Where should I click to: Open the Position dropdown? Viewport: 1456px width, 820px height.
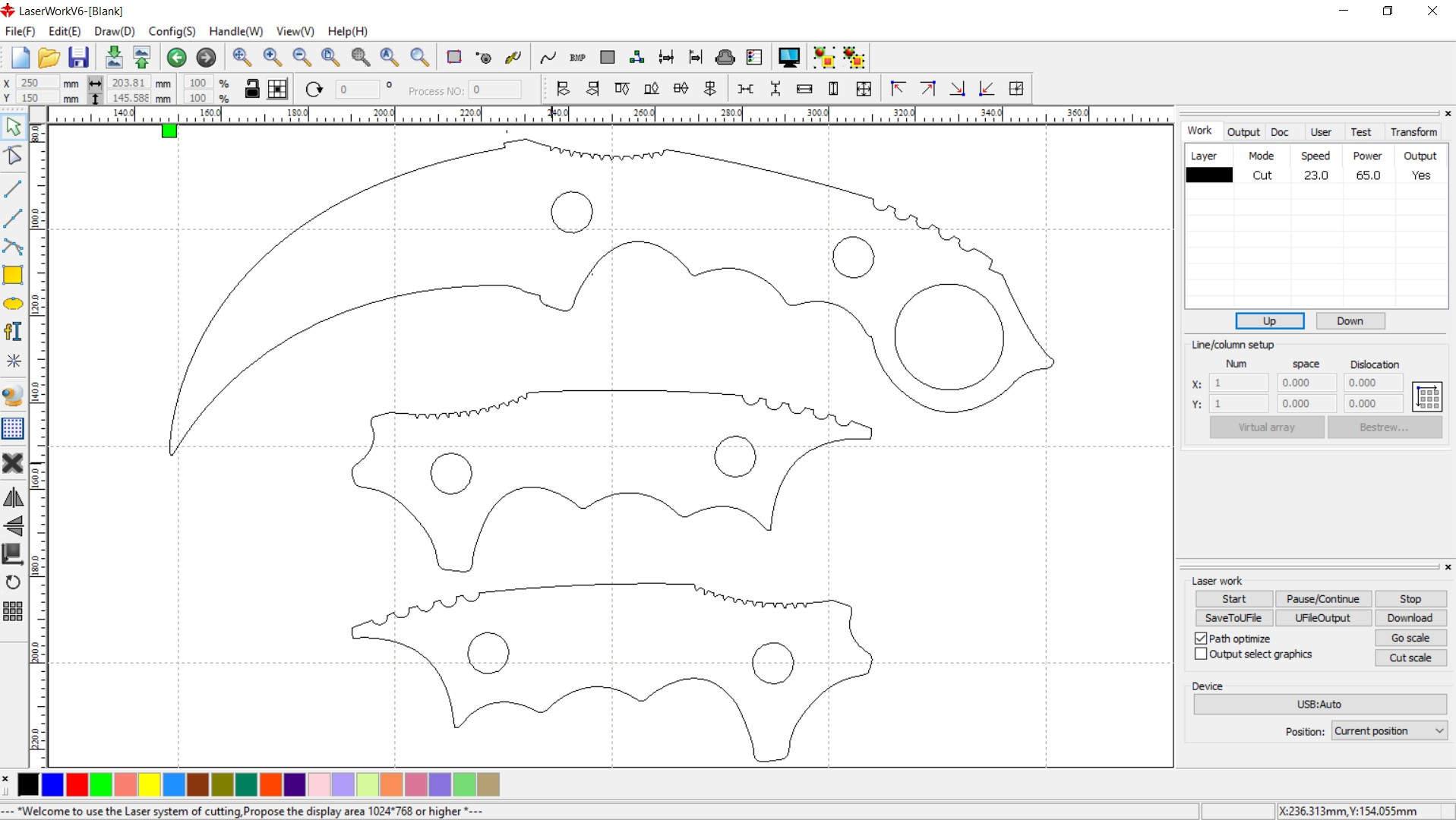coord(1388,731)
